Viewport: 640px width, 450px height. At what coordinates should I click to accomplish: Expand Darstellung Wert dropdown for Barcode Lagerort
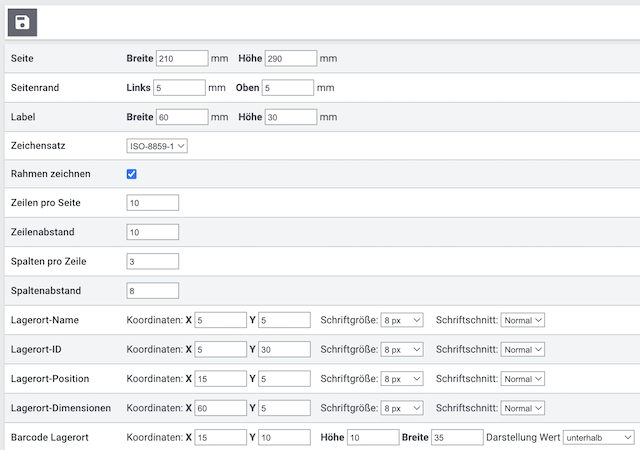[x=598, y=438]
